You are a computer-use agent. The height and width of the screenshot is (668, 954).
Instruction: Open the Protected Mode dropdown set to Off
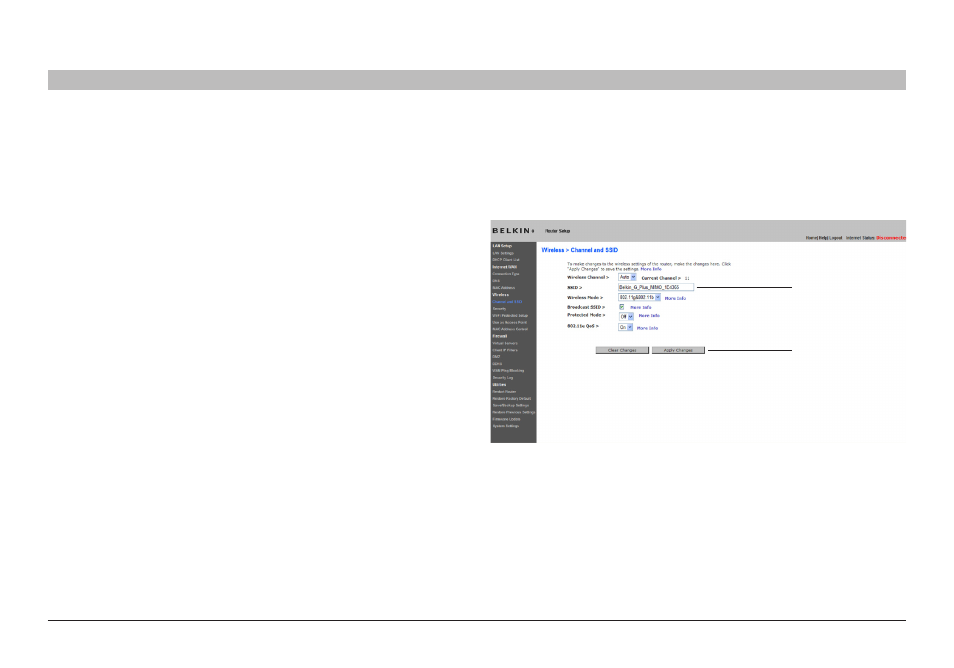click(x=626, y=316)
